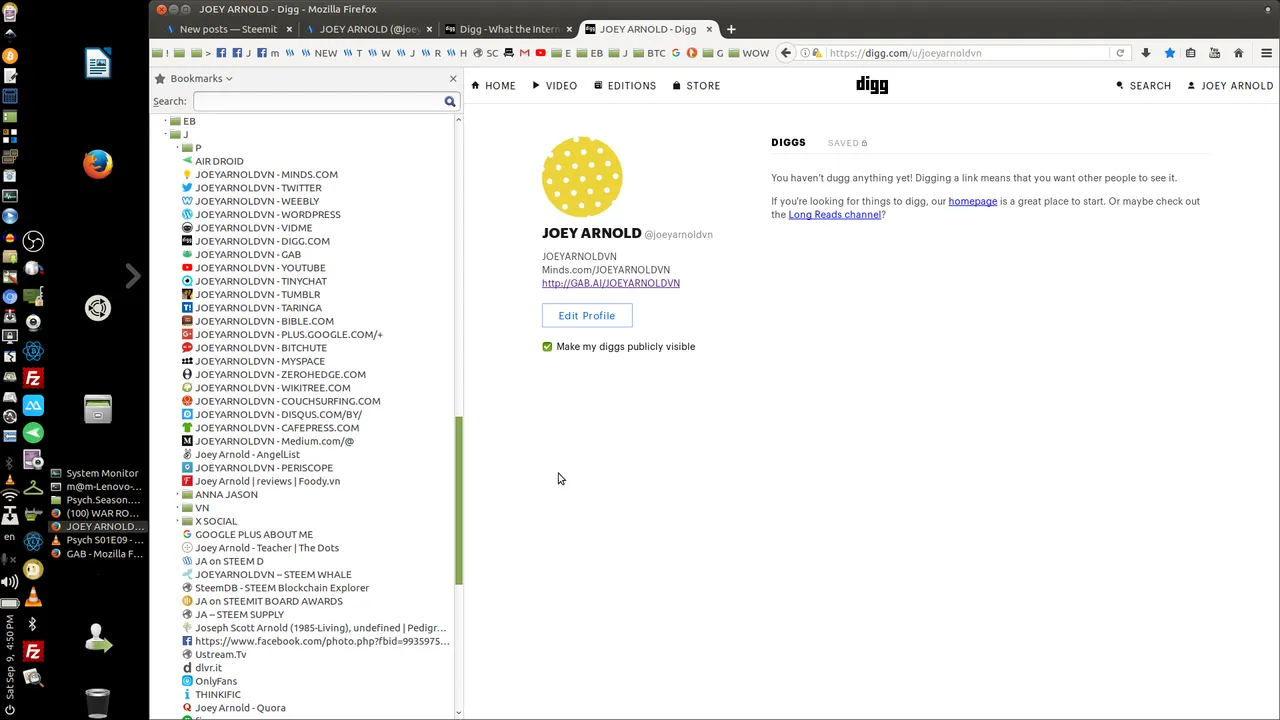The width and height of the screenshot is (1280, 720).
Task: Click the YouTube icon on bookmarks toolbar
Action: (x=541, y=53)
